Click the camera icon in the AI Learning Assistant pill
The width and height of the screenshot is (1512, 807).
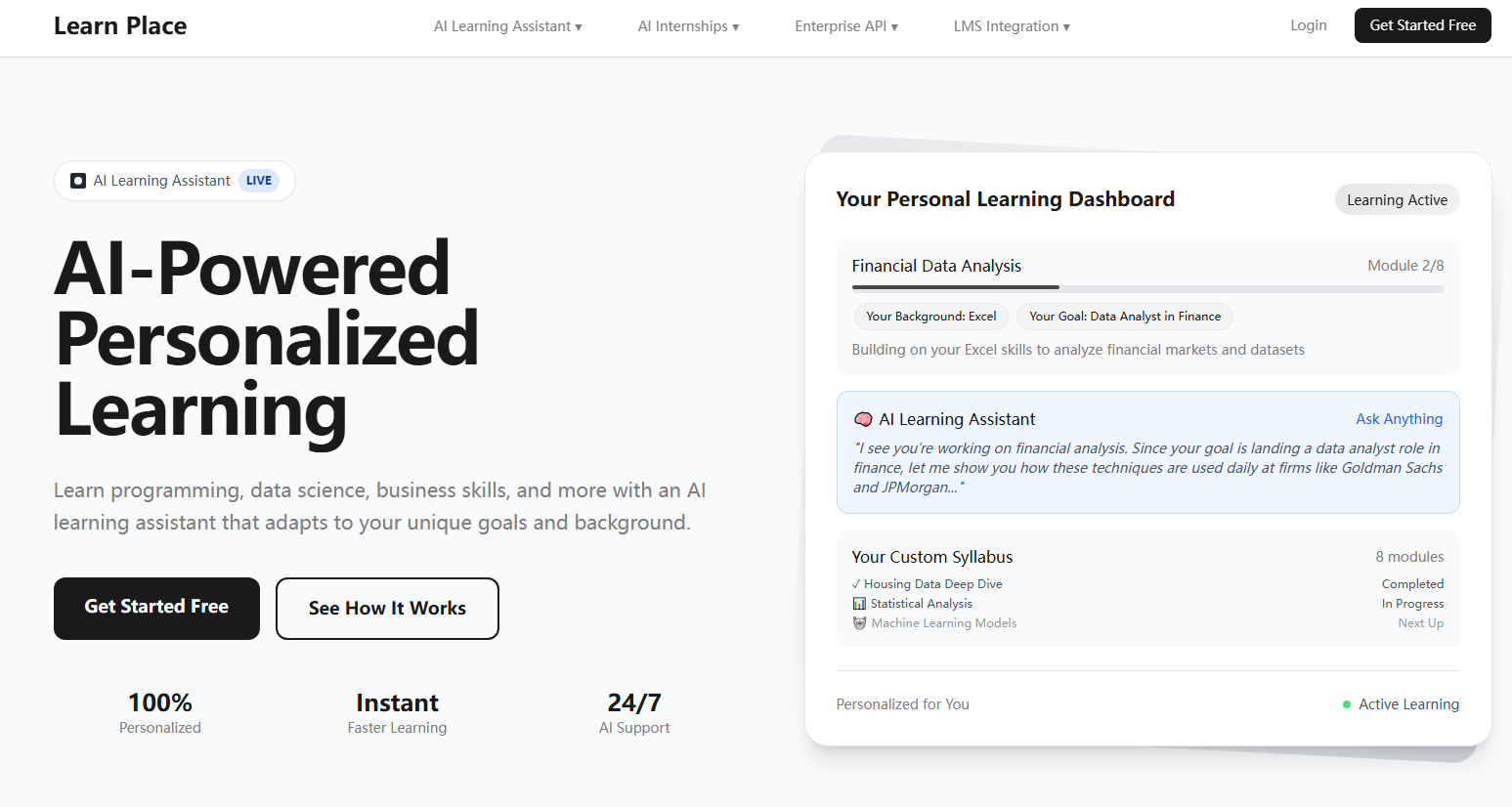[x=77, y=180]
